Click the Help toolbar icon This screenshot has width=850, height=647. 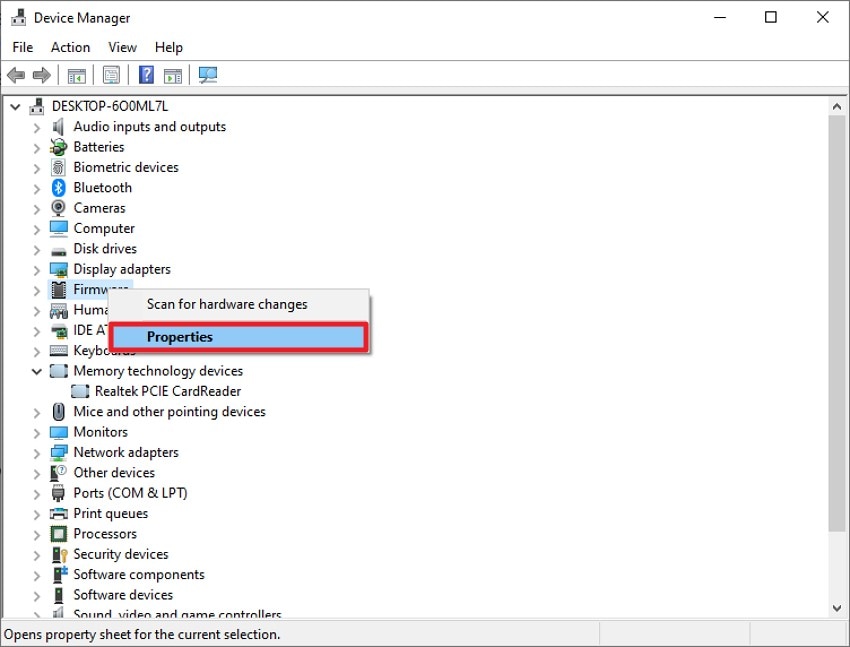(x=145, y=74)
